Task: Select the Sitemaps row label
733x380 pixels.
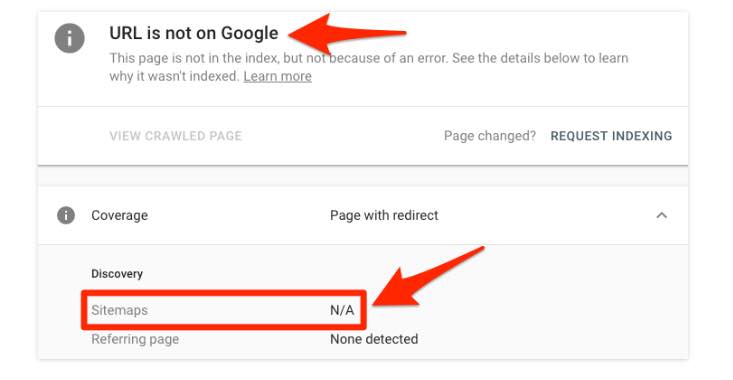Action: click(120, 310)
